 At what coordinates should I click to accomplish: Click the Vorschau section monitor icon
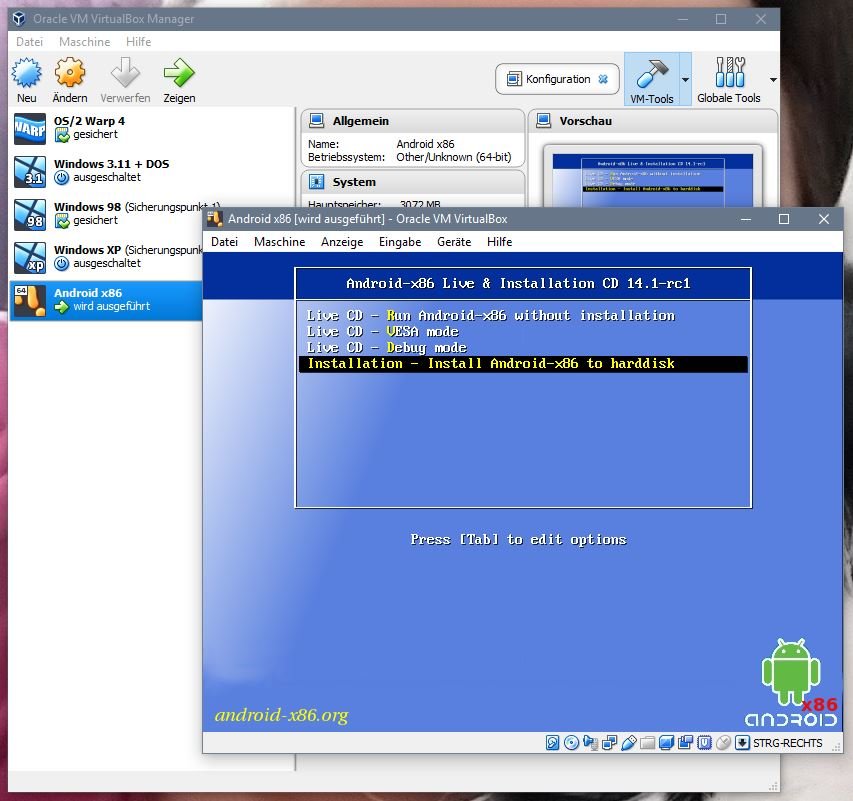click(543, 121)
